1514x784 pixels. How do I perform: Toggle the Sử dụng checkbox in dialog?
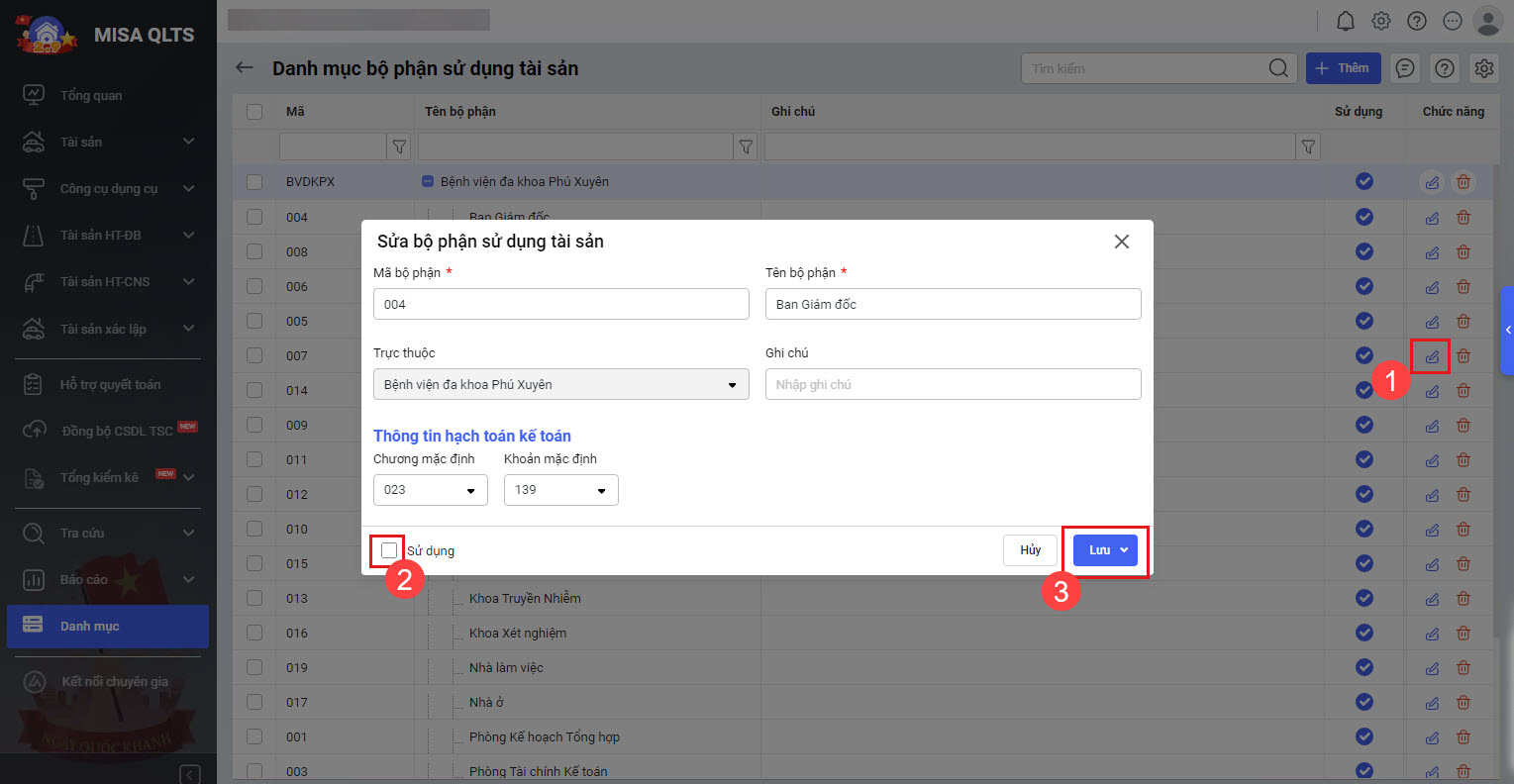click(x=389, y=550)
